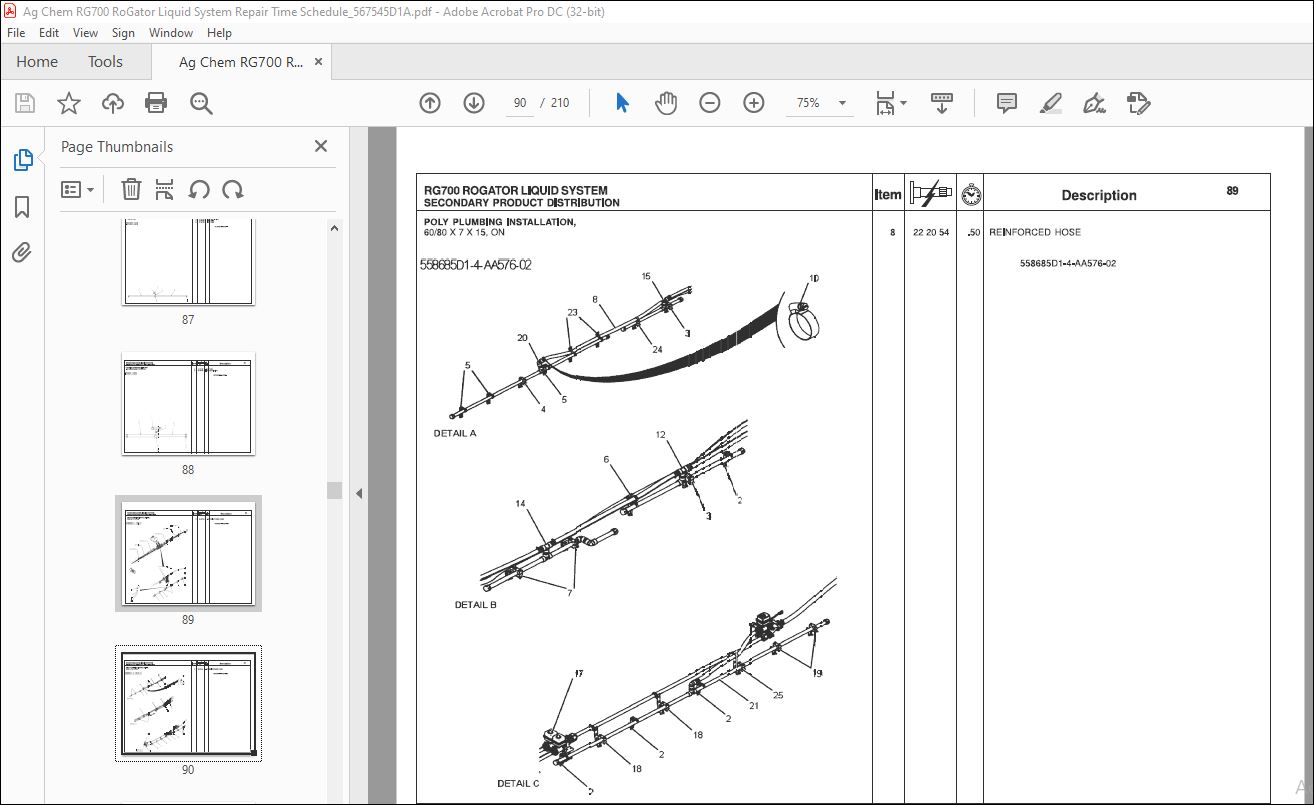
Task: Open the Help menu
Action: (219, 33)
